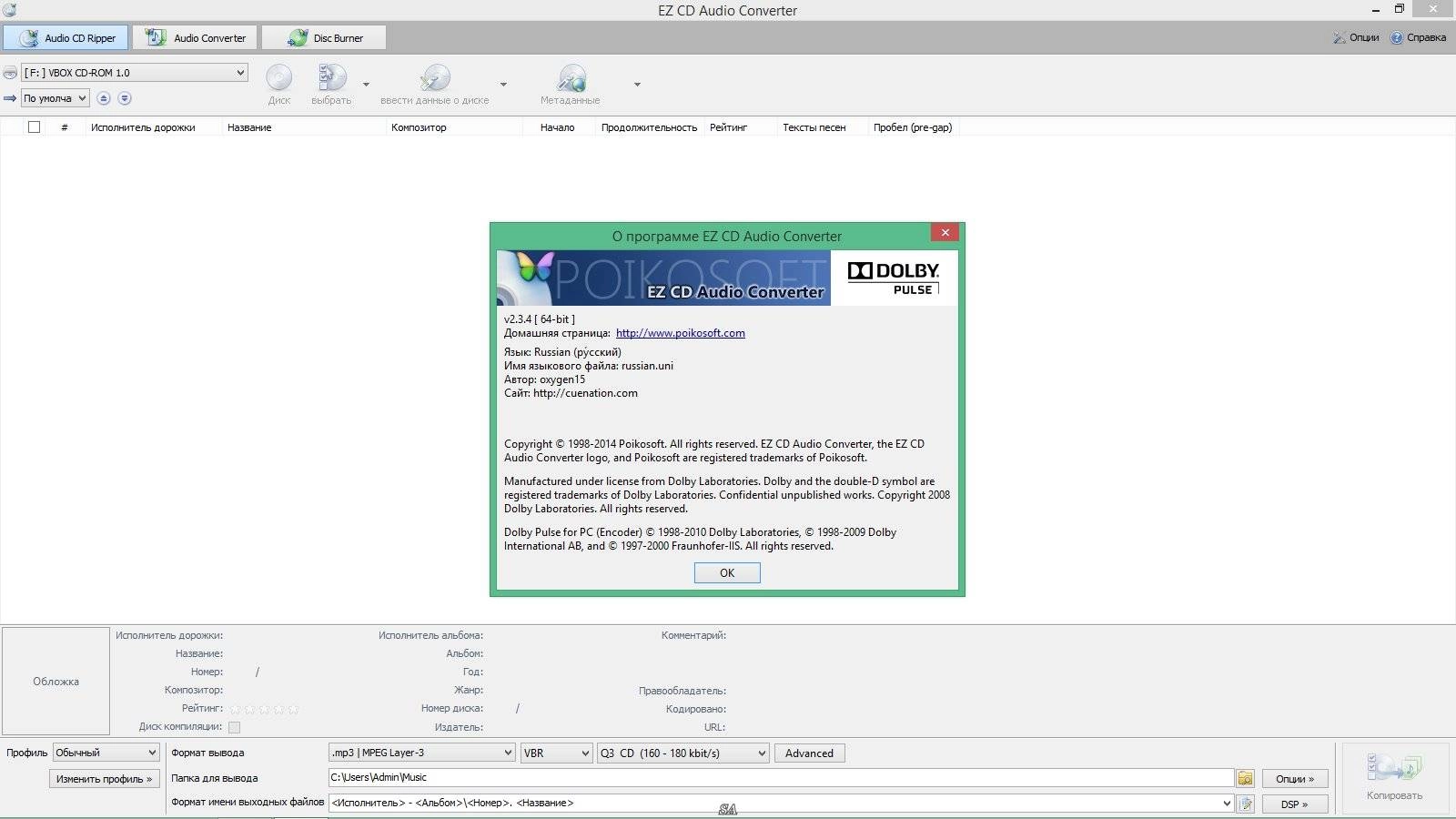Click the blue arrow icon beside По умолча
The width and height of the screenshot is (1456, 819).
click(x=10, y=98)
